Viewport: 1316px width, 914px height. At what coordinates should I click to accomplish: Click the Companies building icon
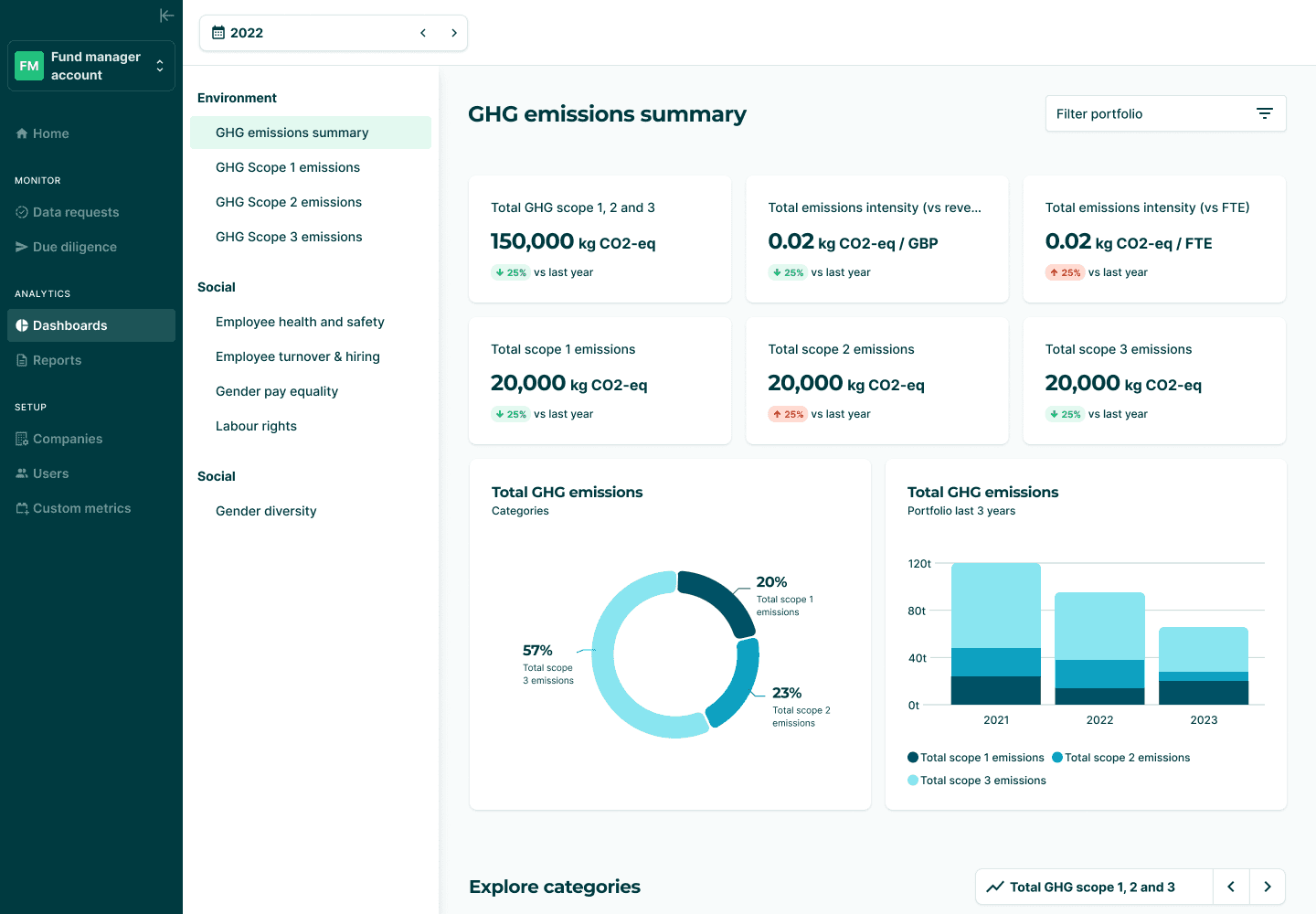(x=22, y=439)
